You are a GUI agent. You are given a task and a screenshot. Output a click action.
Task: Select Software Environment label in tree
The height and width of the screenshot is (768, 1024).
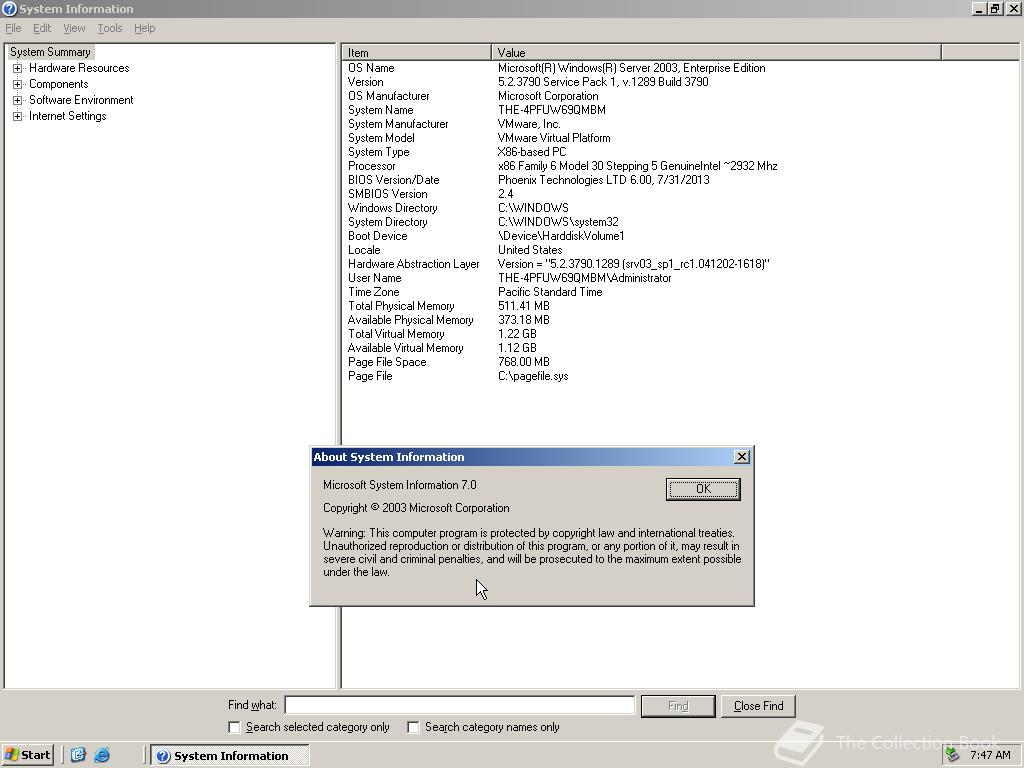(81, 100)
